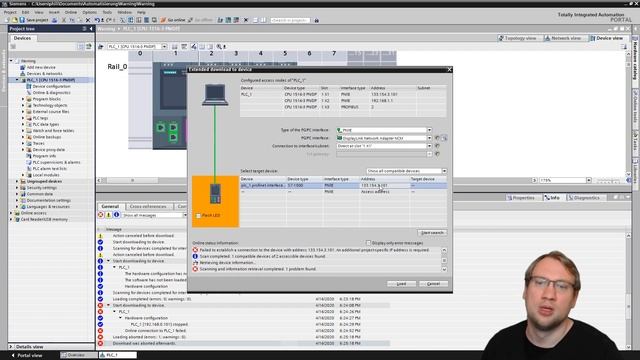The height and width of the screenshot is (360, 640).
Task: Expand the Details view panel
Action: 11,347
